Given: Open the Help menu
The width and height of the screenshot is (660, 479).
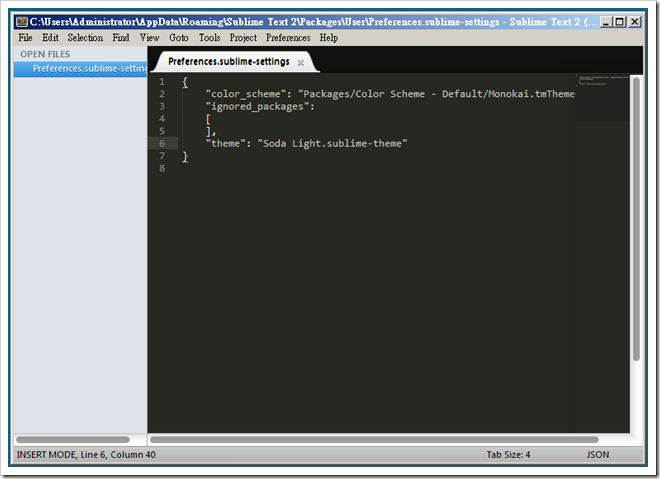Looking at the screenshot, I should (329, 38).
